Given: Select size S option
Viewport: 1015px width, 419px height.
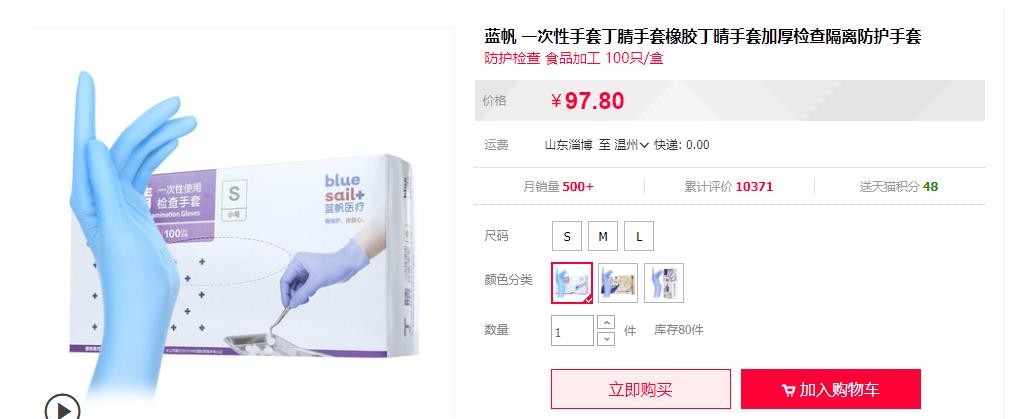Looking at the screenshot, I should 567,236.
